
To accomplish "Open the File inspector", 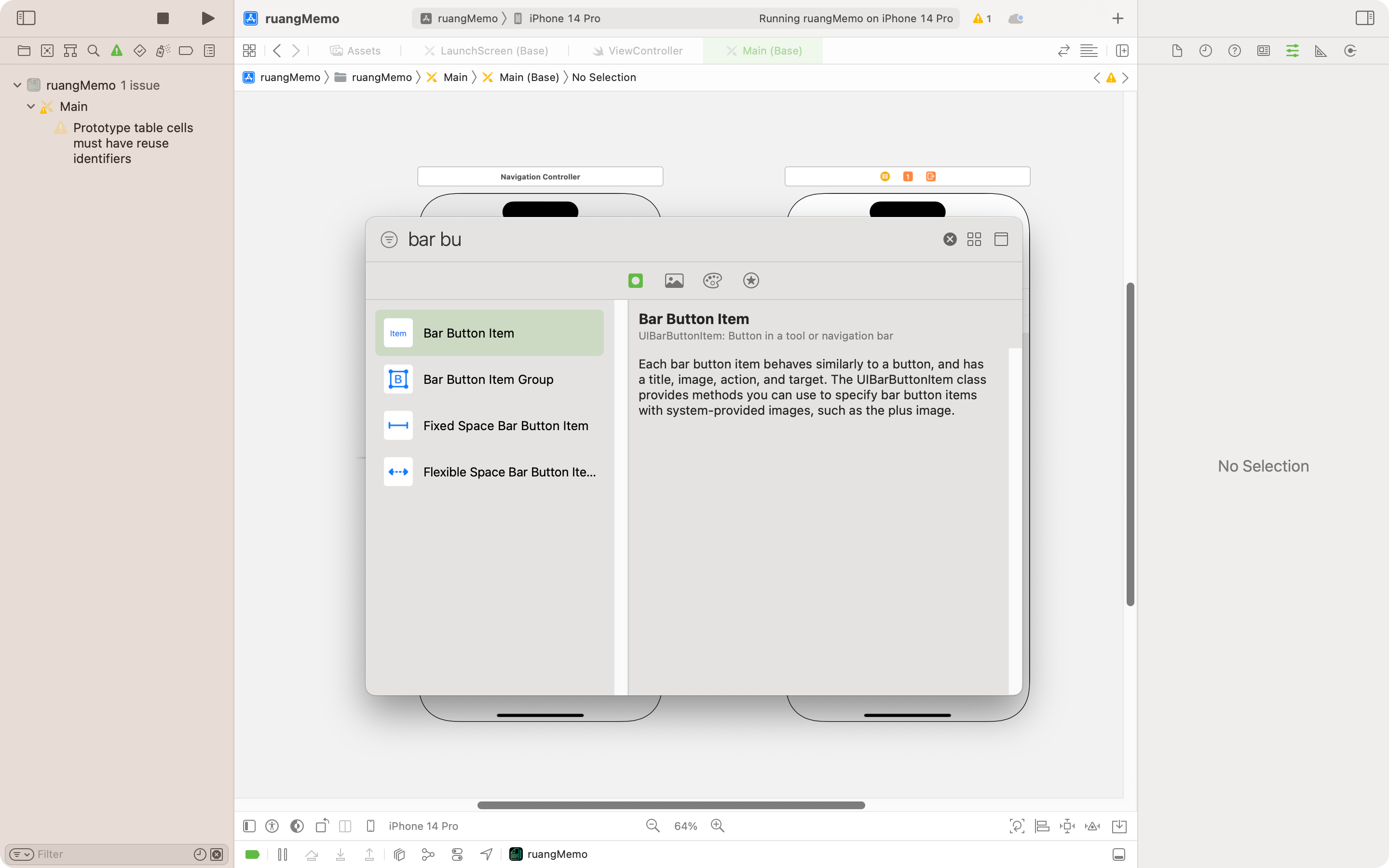I will [x=1177, y=51].
